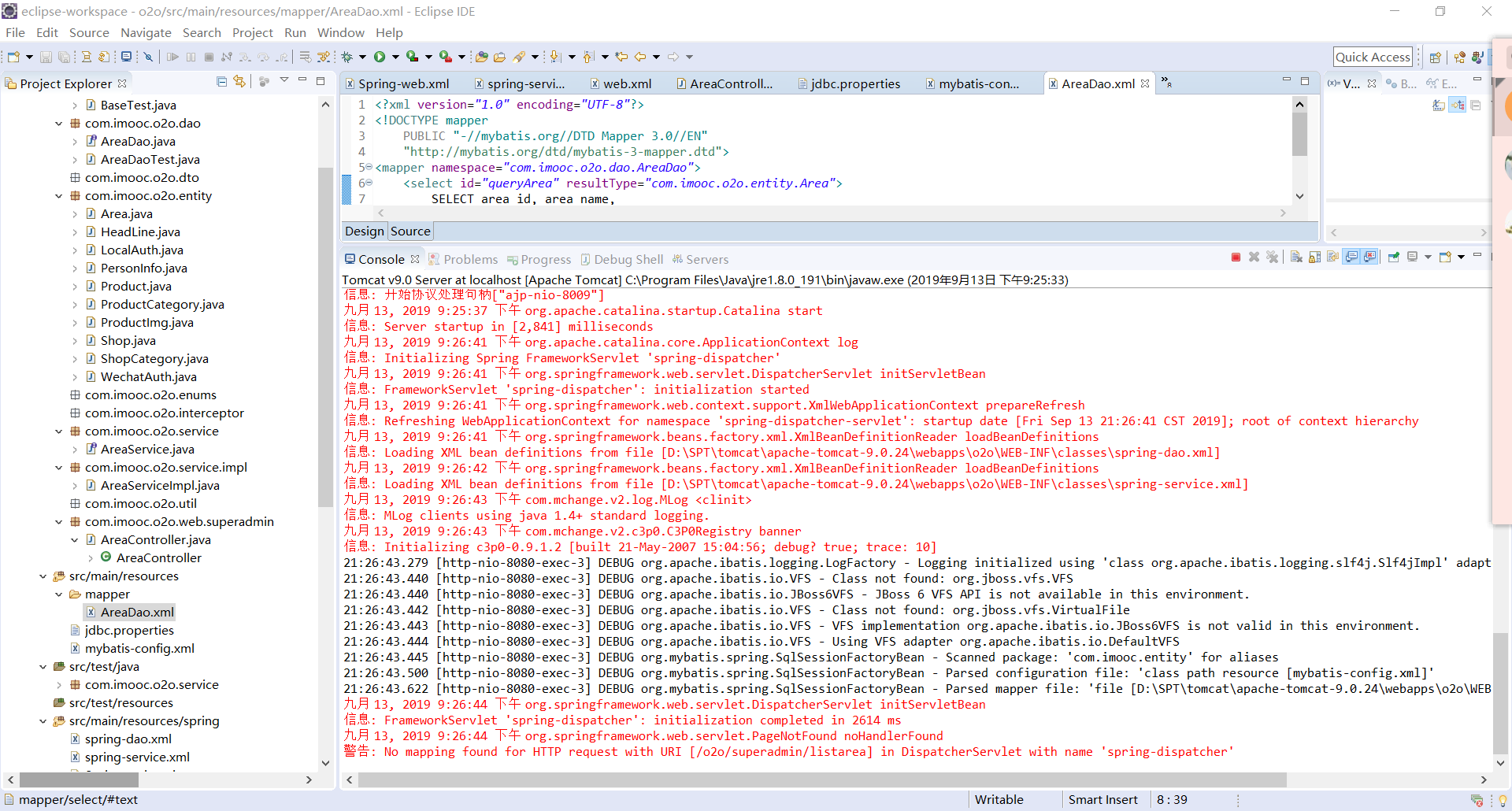
Task: Click the New file toolbar icon
Action: (x=13, y=57)
